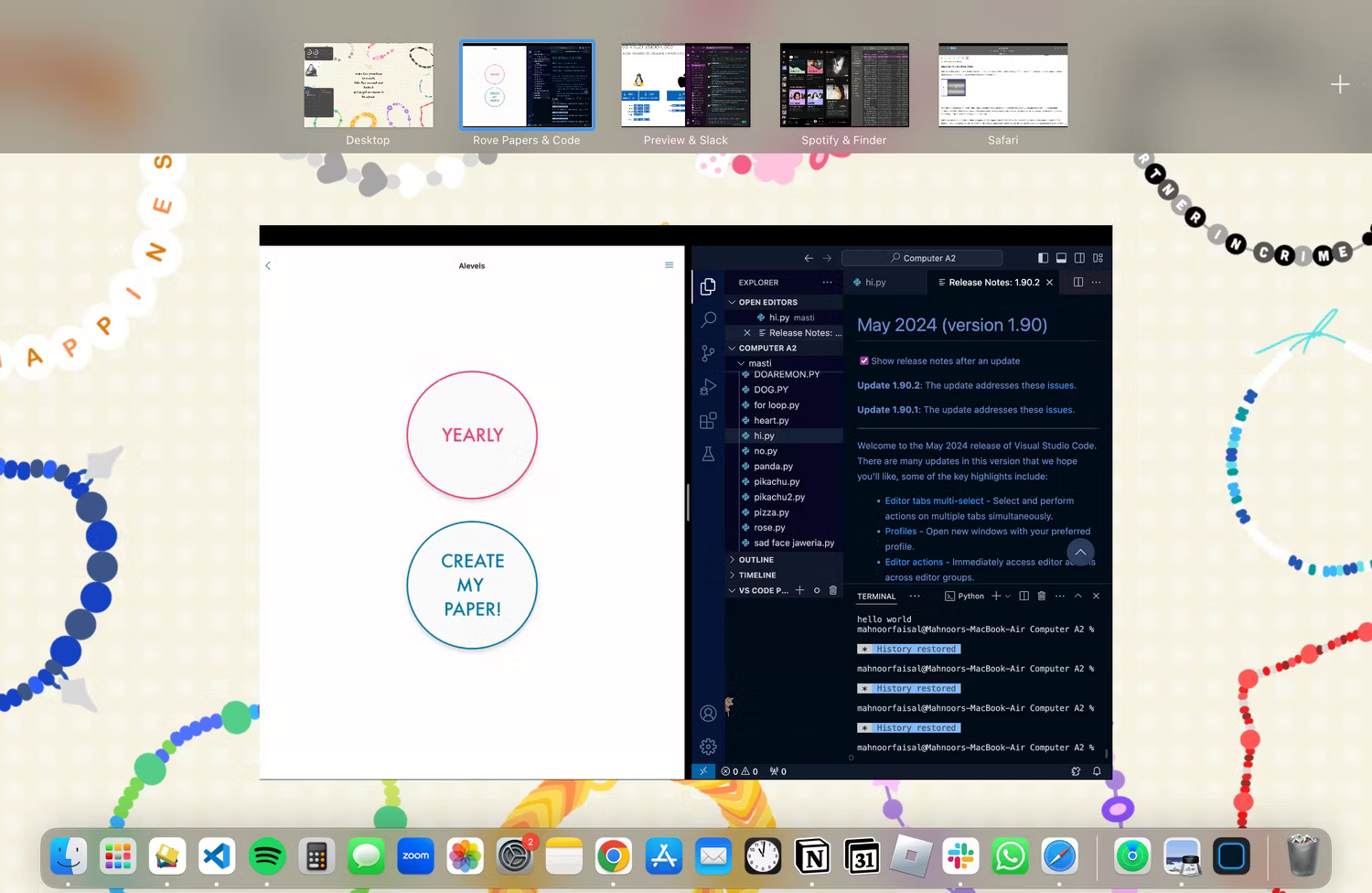Select the Search icon in the activity bar
The width and height of the screenshot is (1372, 893).
point(707,319)
